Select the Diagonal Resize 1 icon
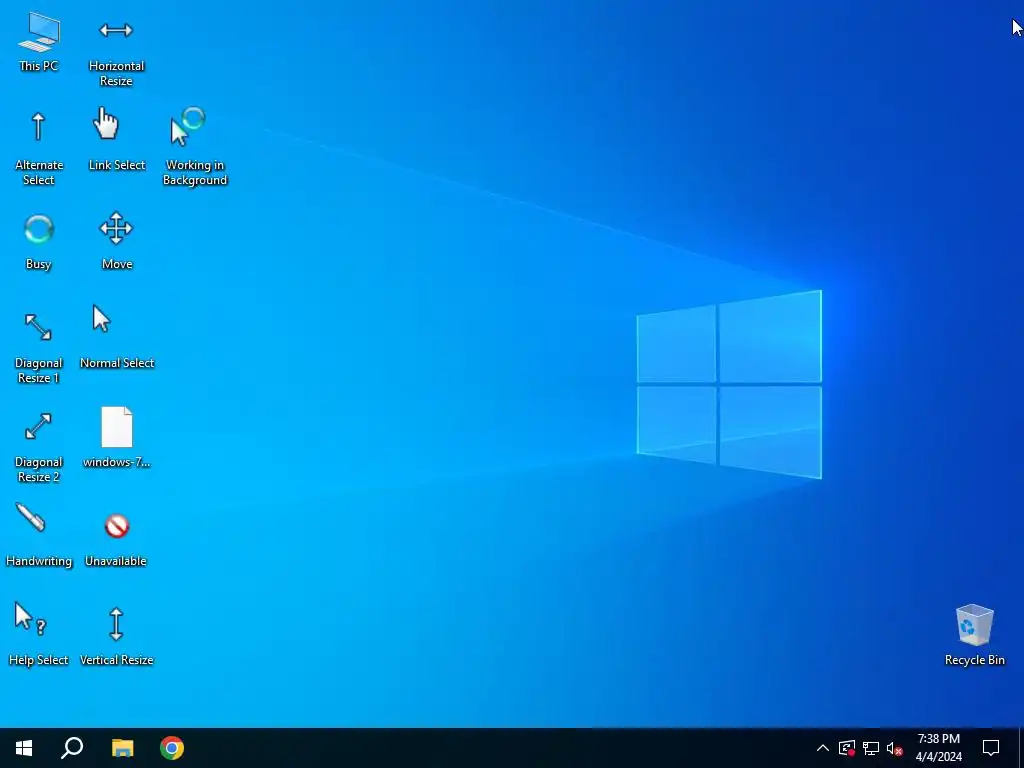Screen dimensions: 1024x768 (38, 327)
